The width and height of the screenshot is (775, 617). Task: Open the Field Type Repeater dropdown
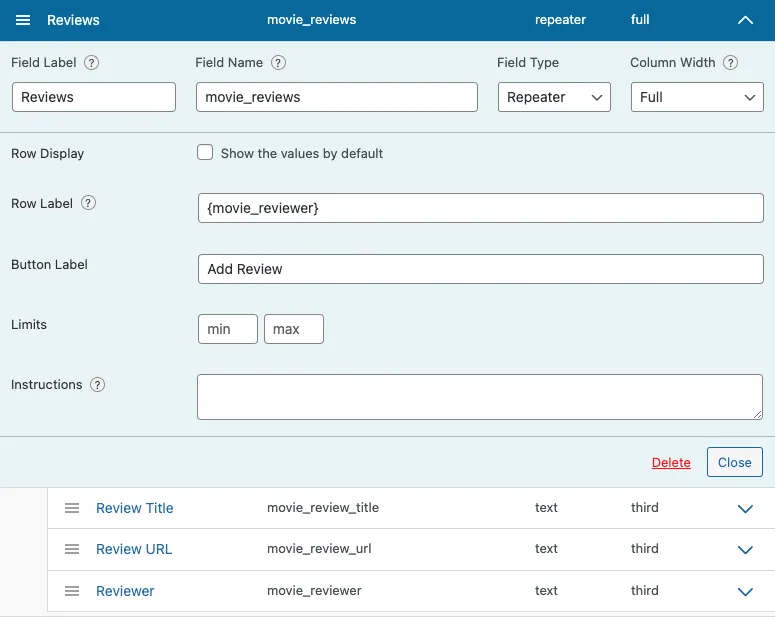click(x=554, y=97)
